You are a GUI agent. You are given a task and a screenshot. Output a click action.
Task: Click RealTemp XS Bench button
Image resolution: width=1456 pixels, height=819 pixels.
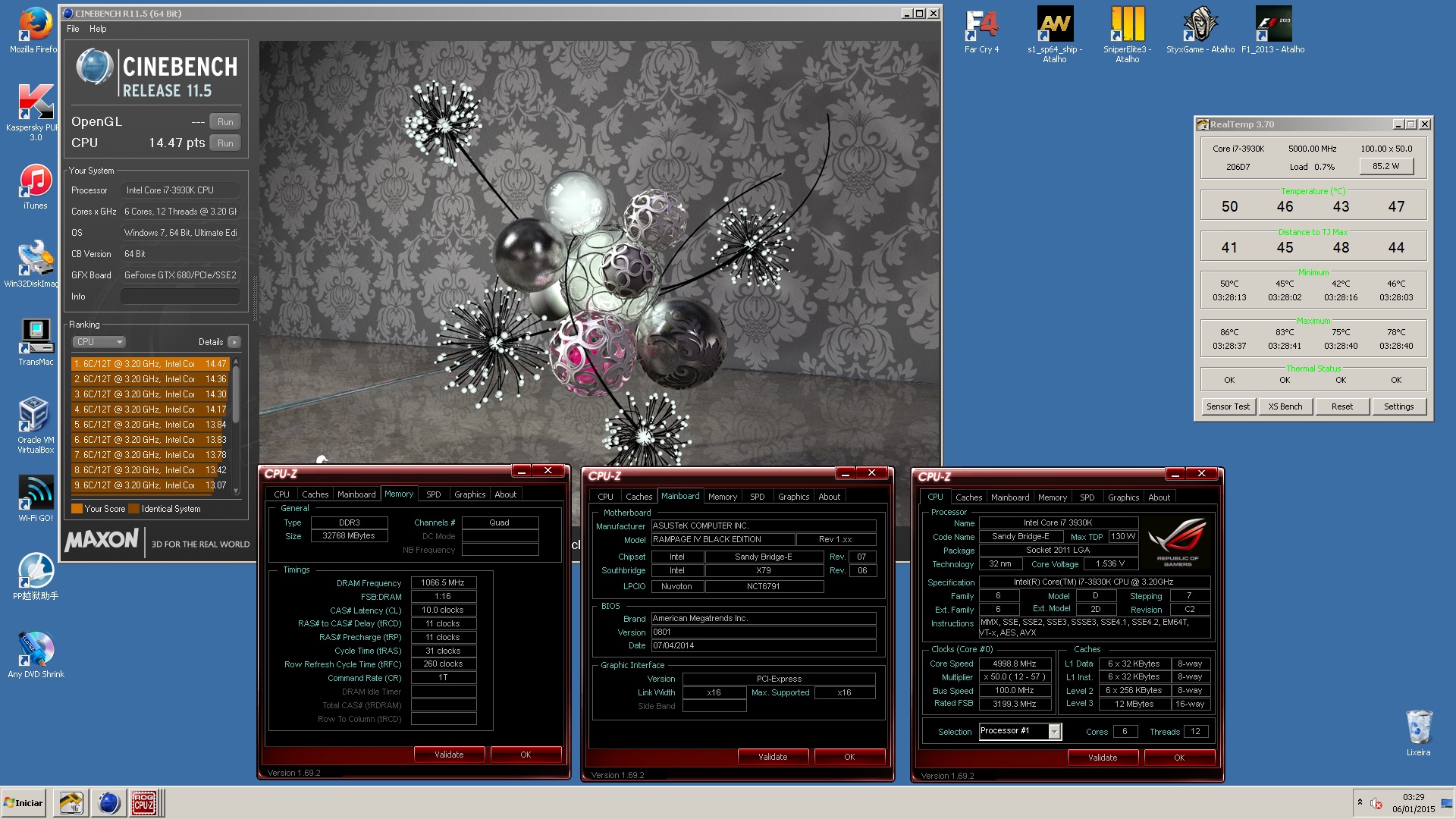coord(1285,406)
